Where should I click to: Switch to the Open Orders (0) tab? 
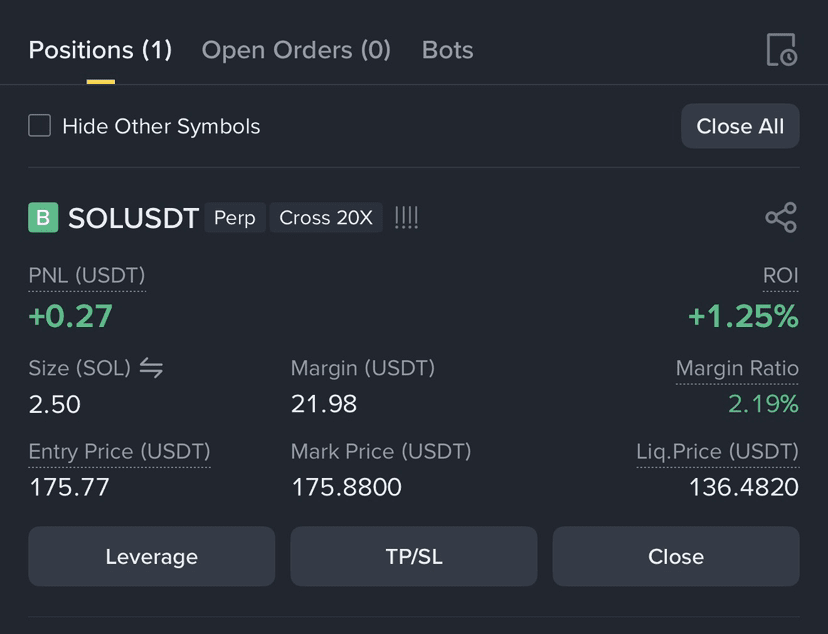pos(296,50)
